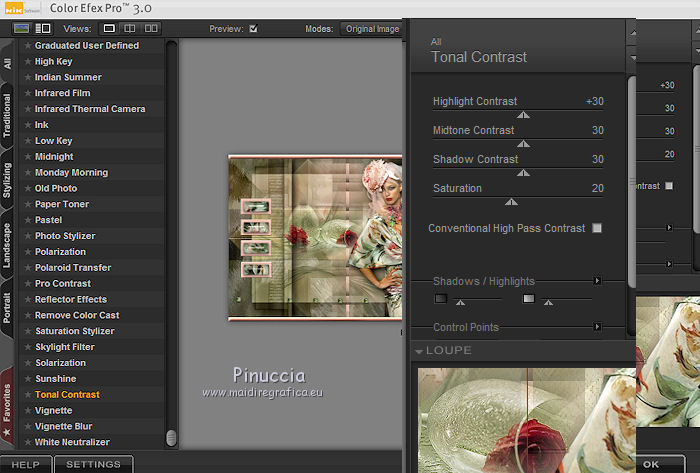The image size is (700, 473).
Task: Switch to the Traditional category tab
Action: (x=7, y=116)
